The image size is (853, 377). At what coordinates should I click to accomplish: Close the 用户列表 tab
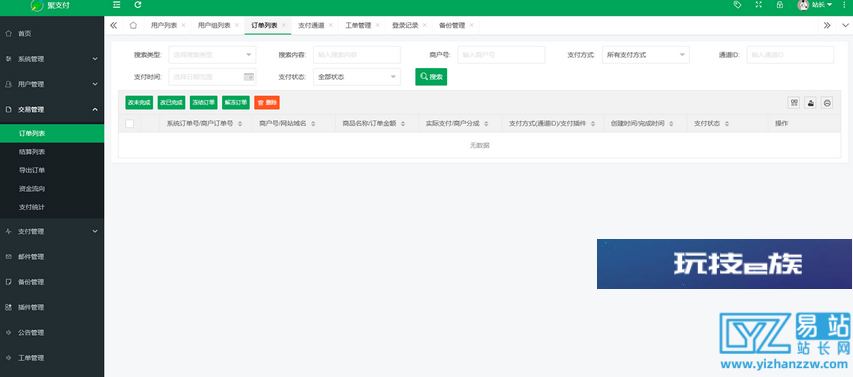coord(183,26)
